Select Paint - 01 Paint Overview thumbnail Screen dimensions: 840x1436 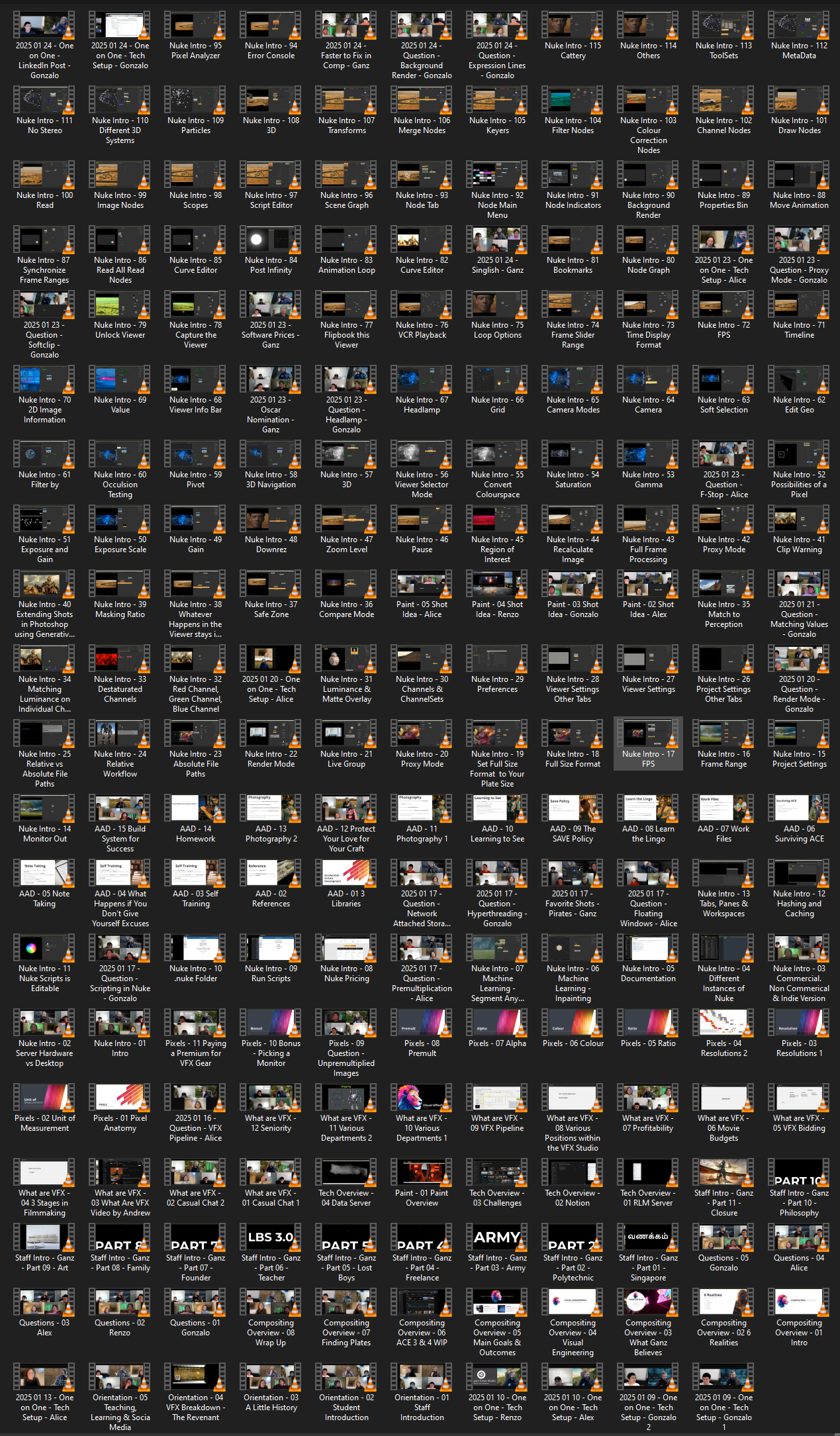tap(422, 1173)
